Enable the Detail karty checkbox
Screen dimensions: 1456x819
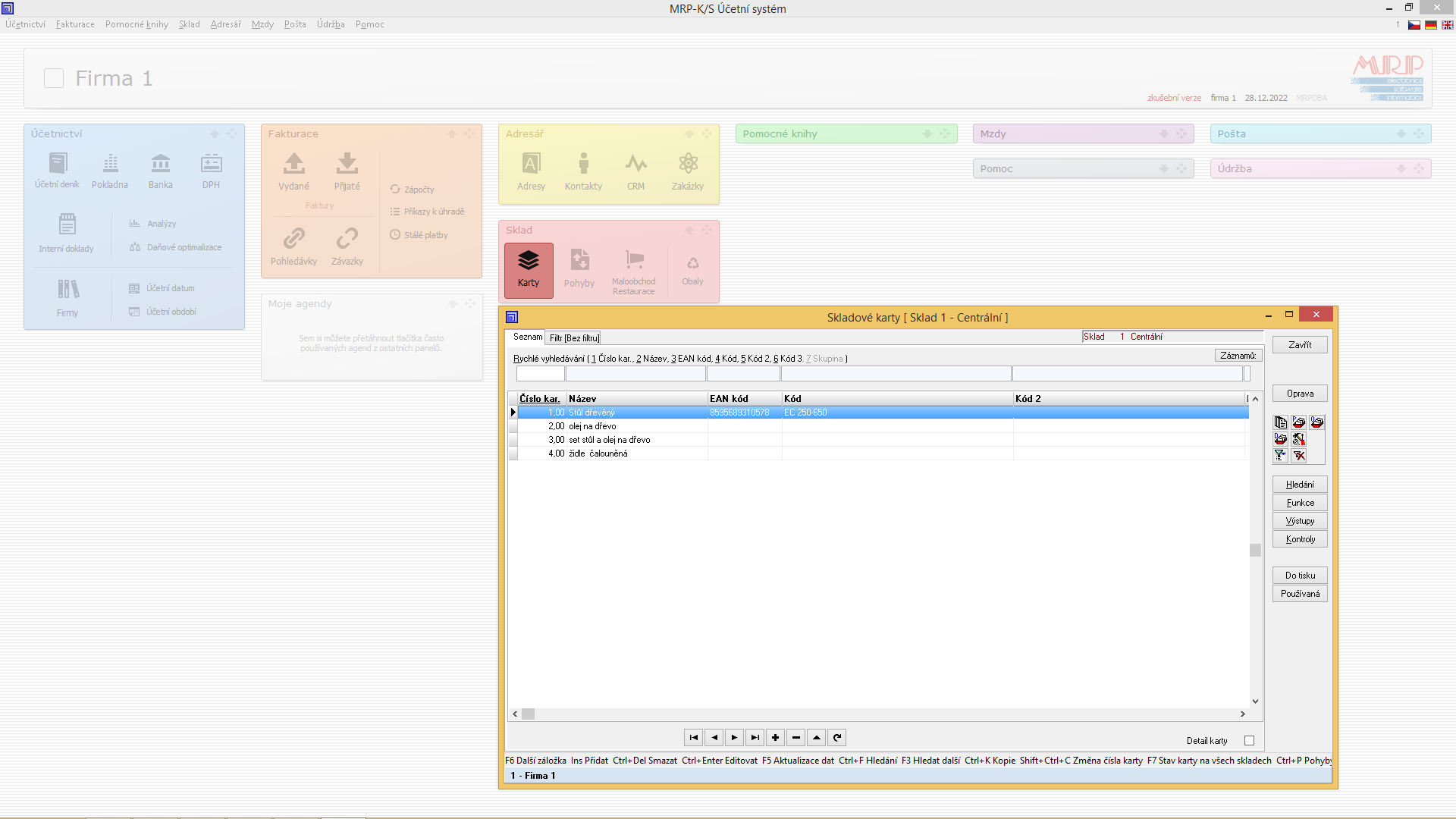(1249, 741)
